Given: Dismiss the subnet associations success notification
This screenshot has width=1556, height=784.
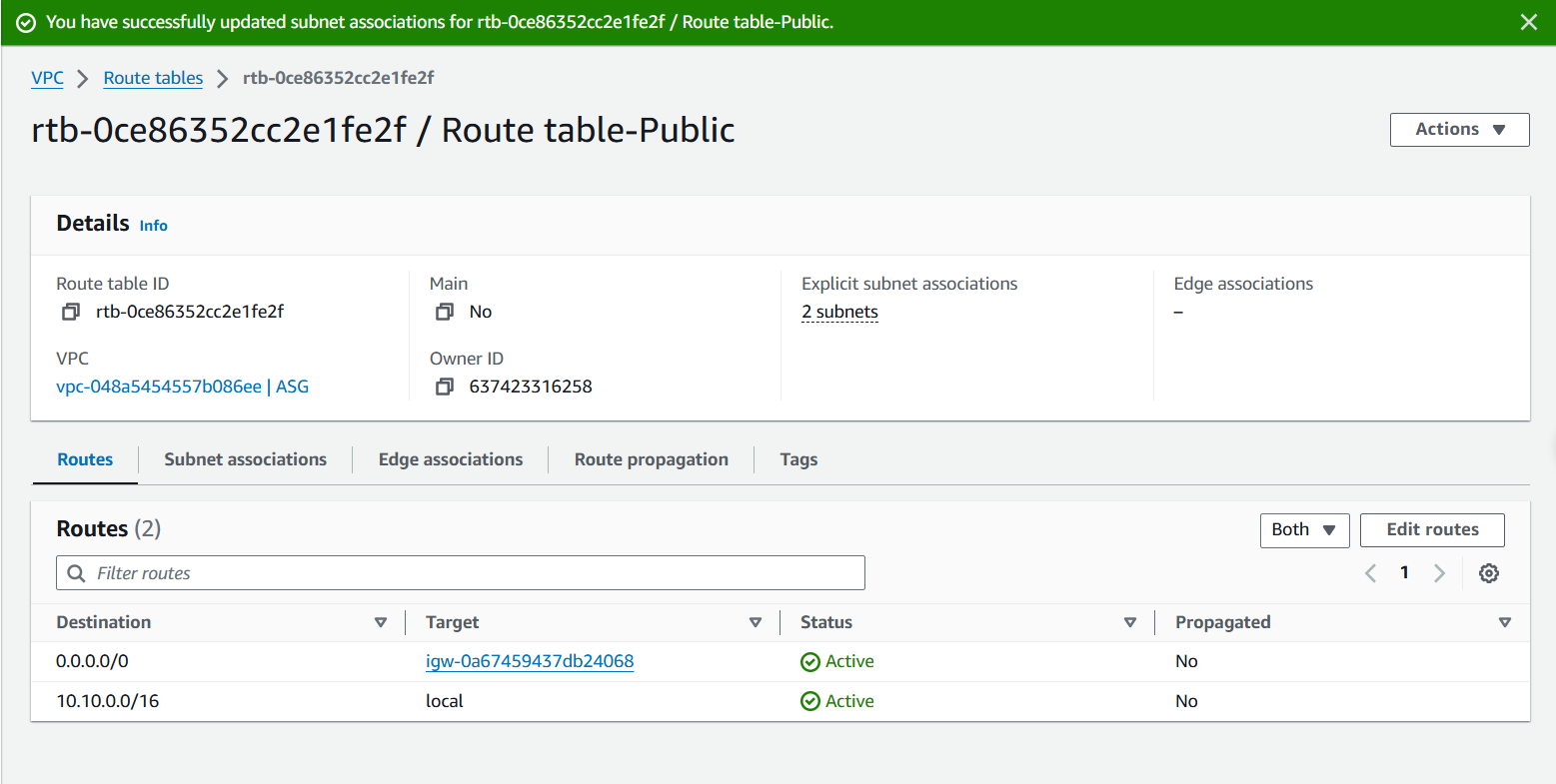Looking at the screenshot, I should [1528, 21].
